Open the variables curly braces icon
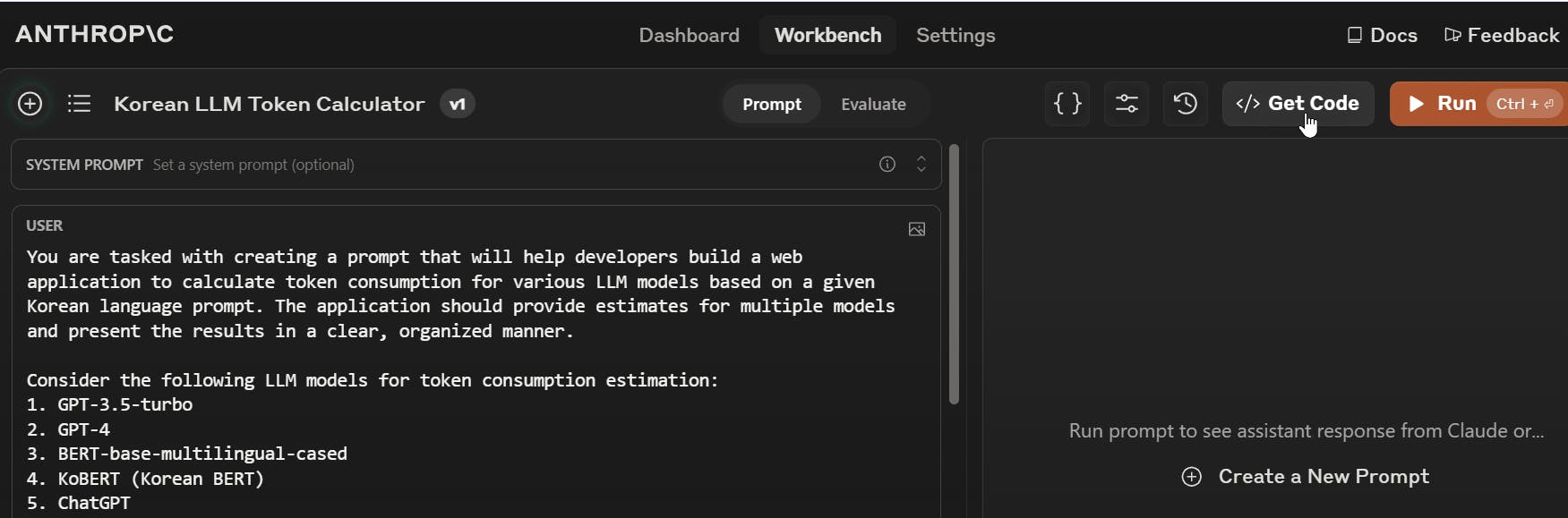 [x=1067, y=104]
